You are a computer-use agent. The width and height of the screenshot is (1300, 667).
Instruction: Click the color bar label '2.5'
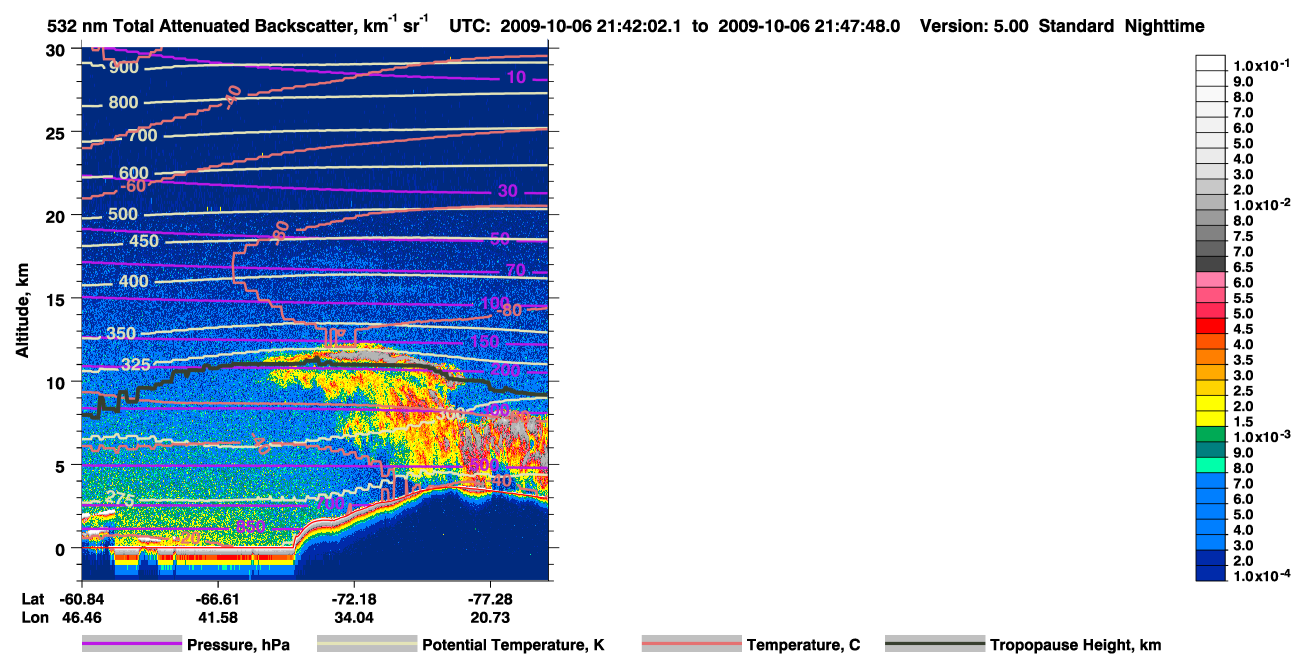1243,390
